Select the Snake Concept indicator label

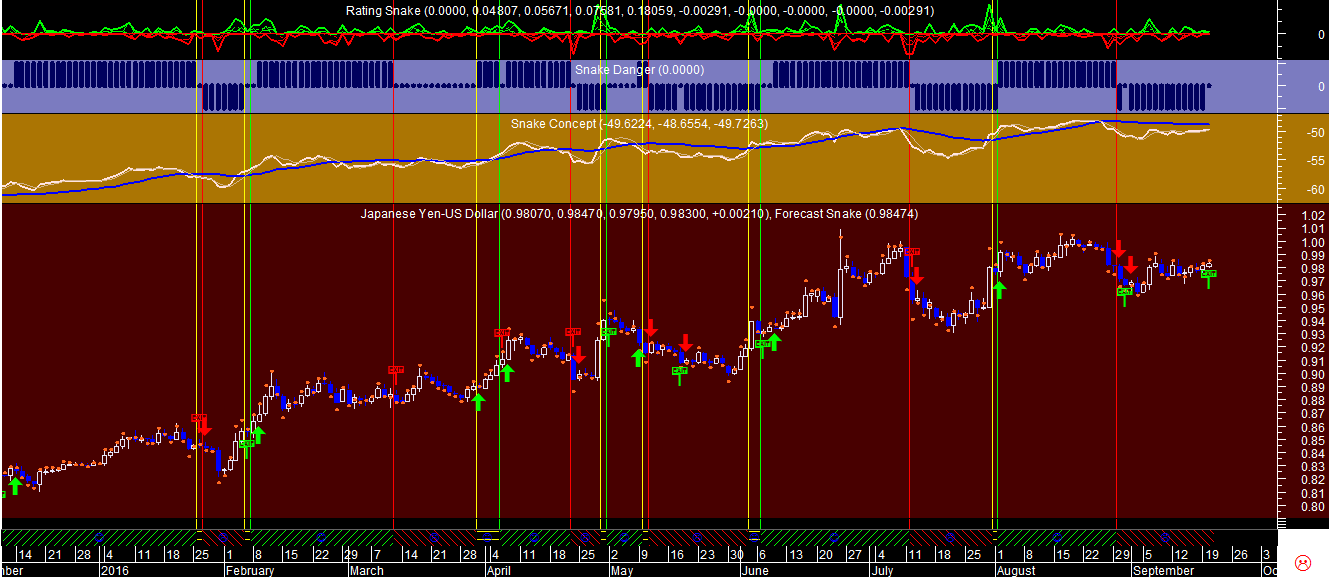click(x=553, y=123)
